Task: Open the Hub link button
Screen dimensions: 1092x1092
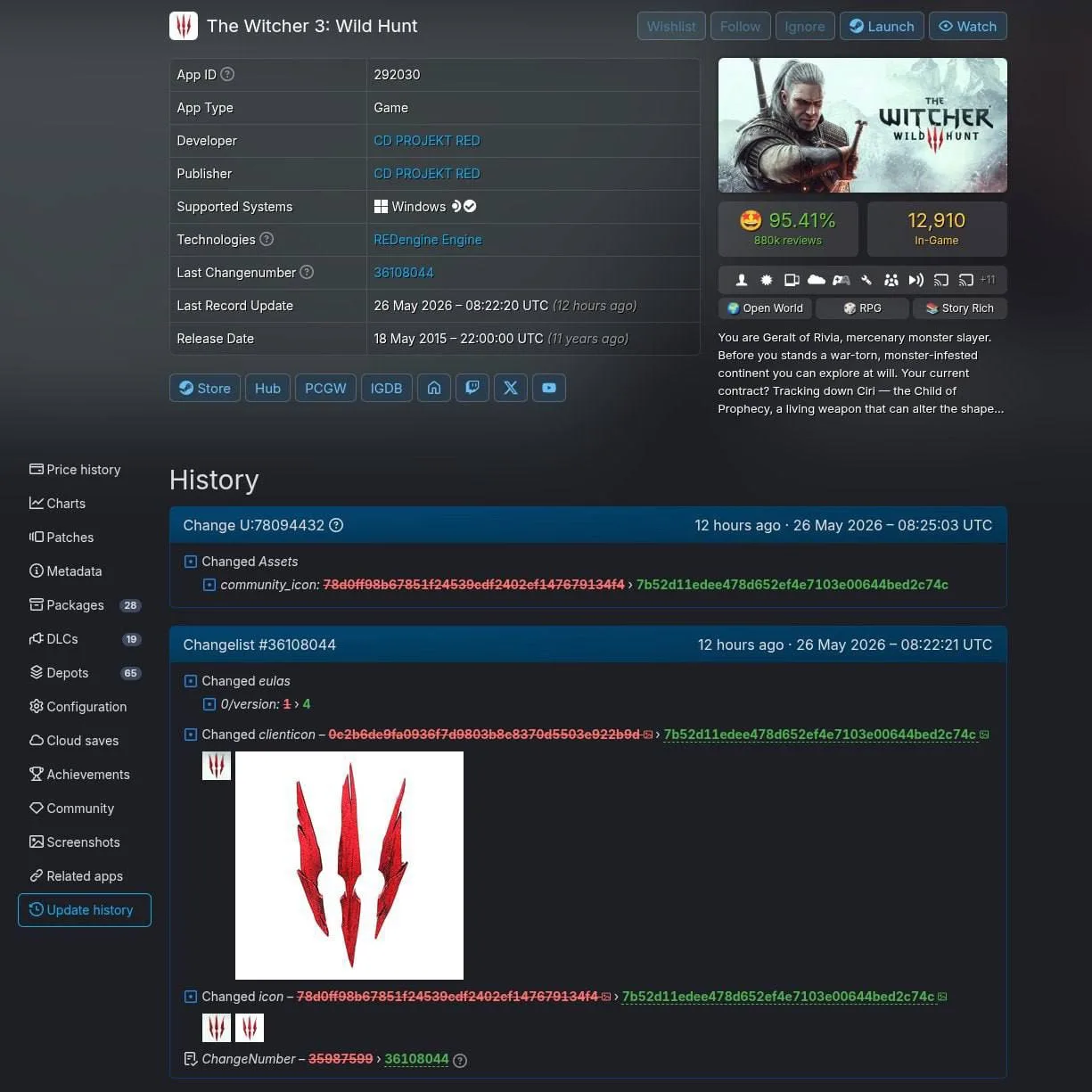Action: pyautogui.click(x=267, y=388)
